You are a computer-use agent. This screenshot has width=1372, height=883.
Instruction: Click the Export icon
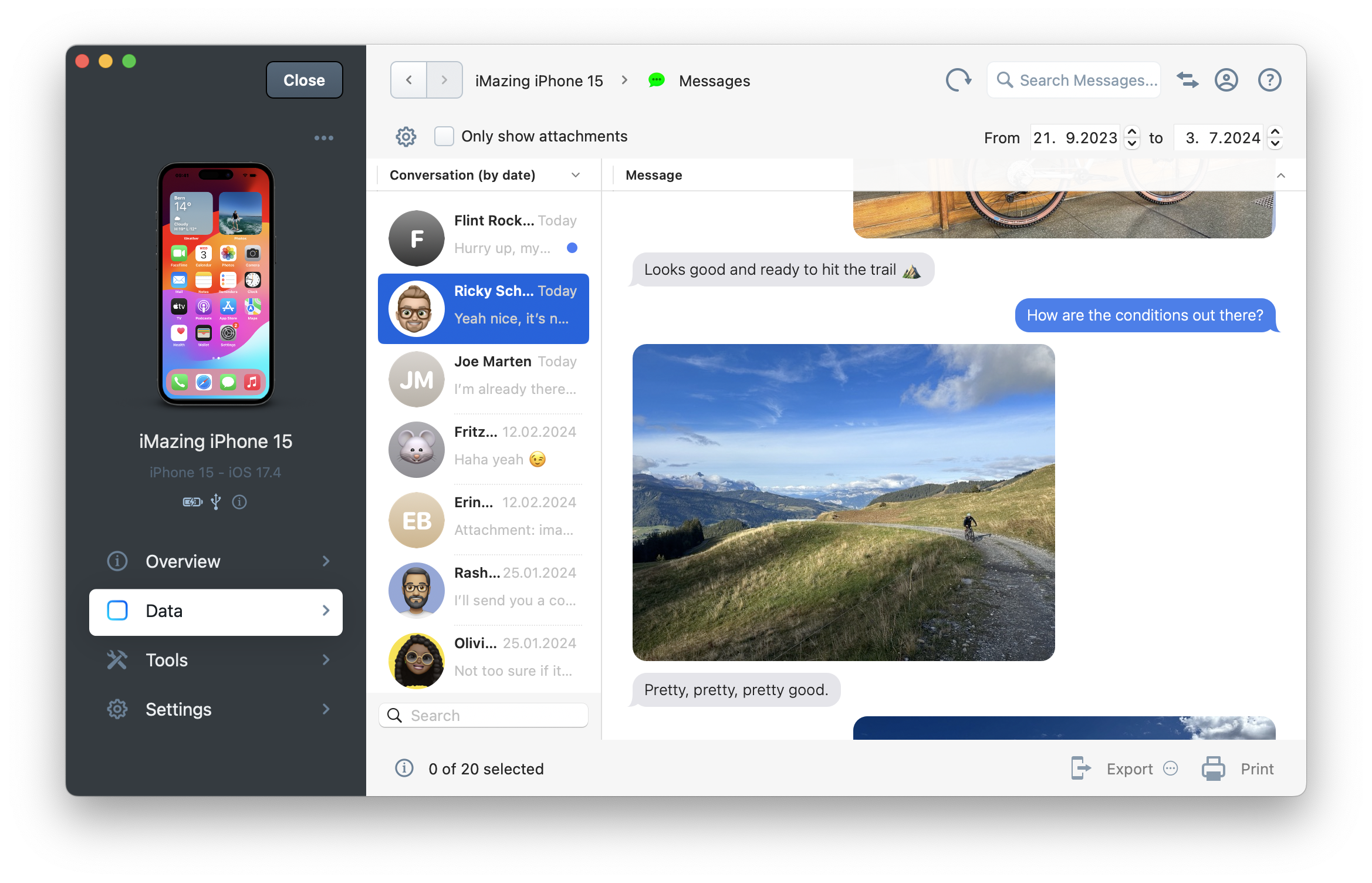(x=1080, y=768)
